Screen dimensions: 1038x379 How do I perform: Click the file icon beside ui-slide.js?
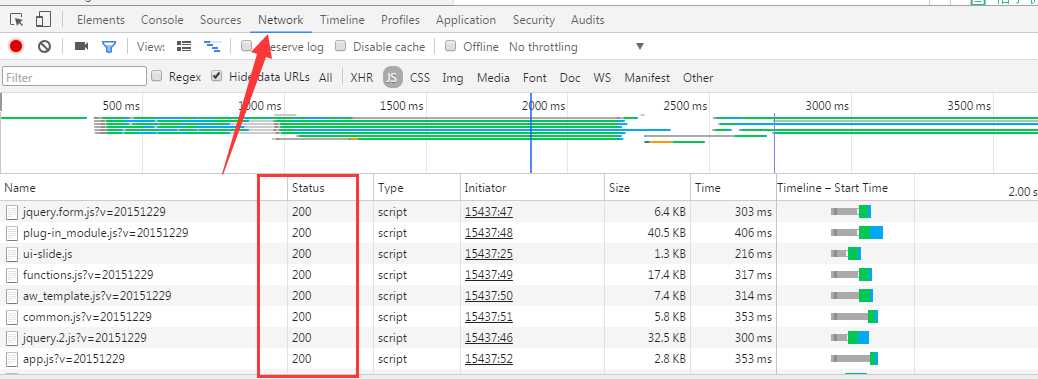(x=12, y=254)
